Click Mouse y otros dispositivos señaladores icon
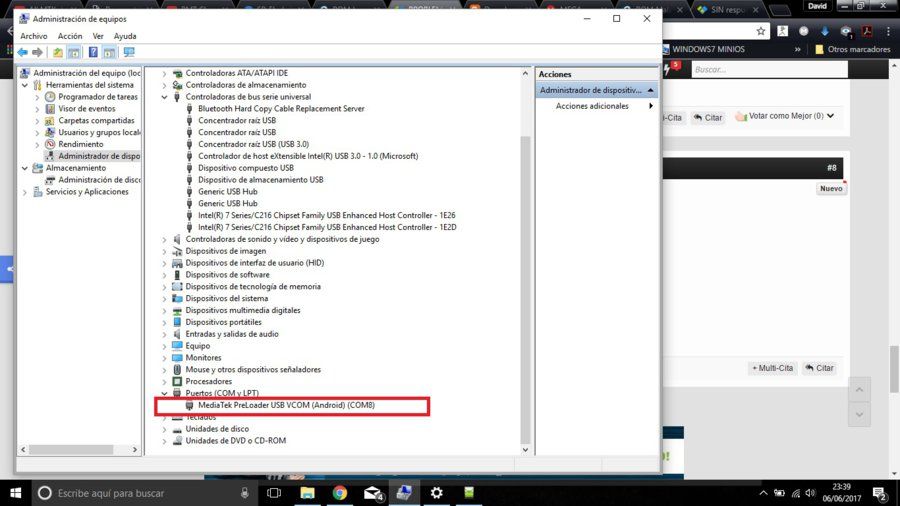900x506 pixels. (177, 369)
